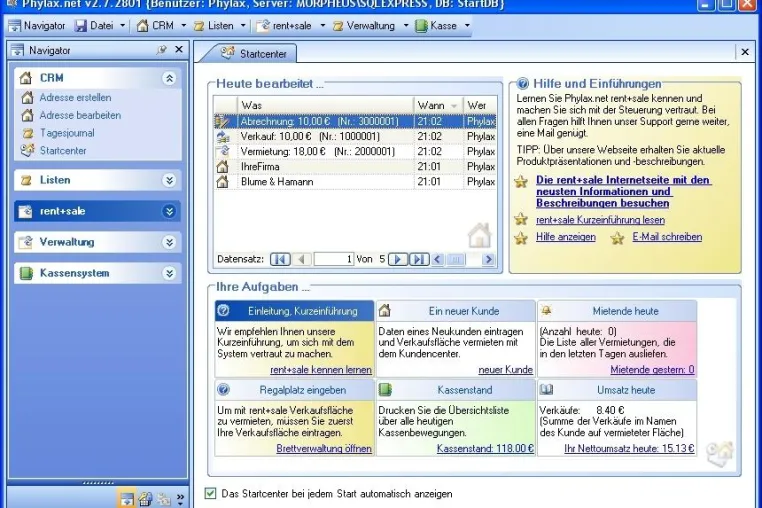
Task: Click the house icon beside Ein neuer Kunde
Action: click(x=385, y=310)
